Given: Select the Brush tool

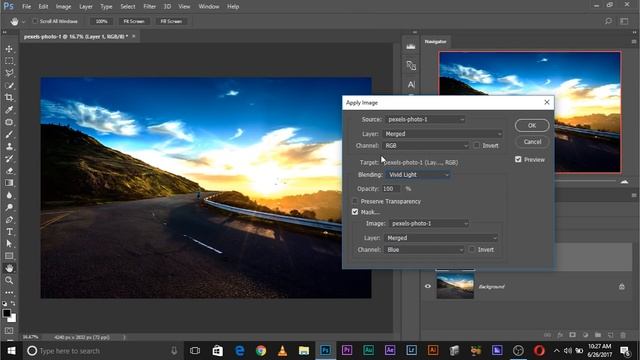Looking at the screenshot, I should tap(9, 134).
